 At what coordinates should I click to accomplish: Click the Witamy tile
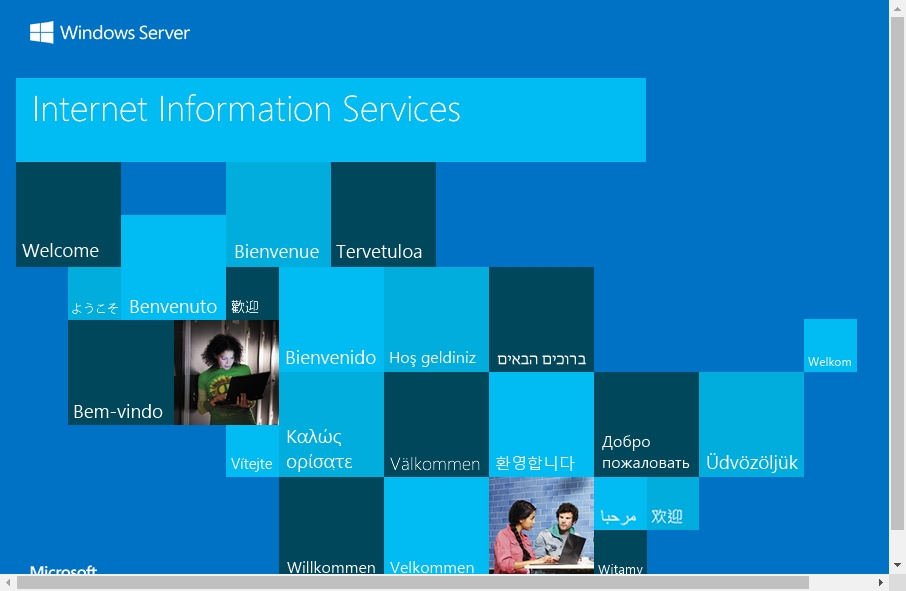620,552
